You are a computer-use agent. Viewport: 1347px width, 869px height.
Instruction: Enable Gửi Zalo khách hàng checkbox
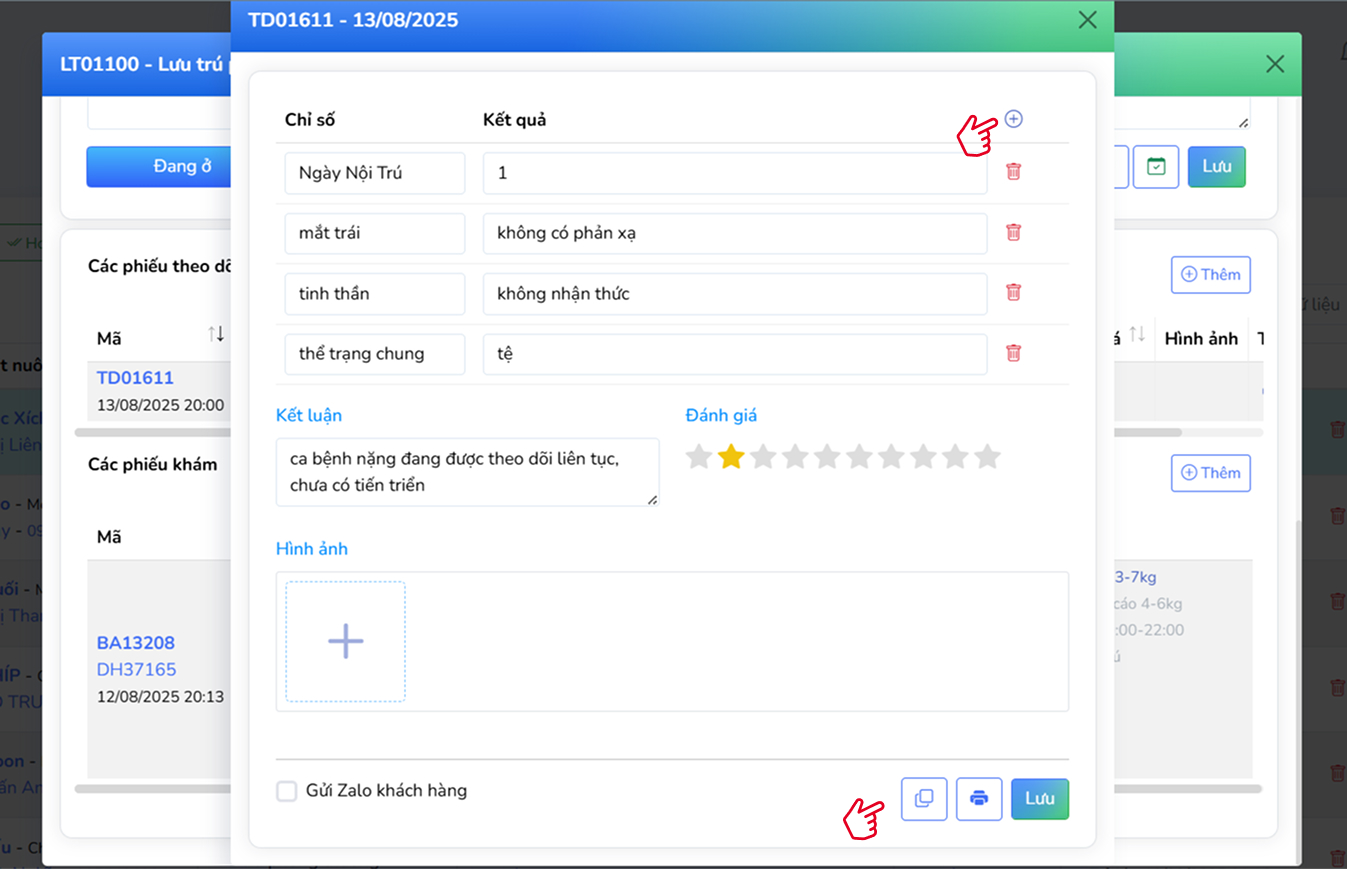click(x=287, y=791)
